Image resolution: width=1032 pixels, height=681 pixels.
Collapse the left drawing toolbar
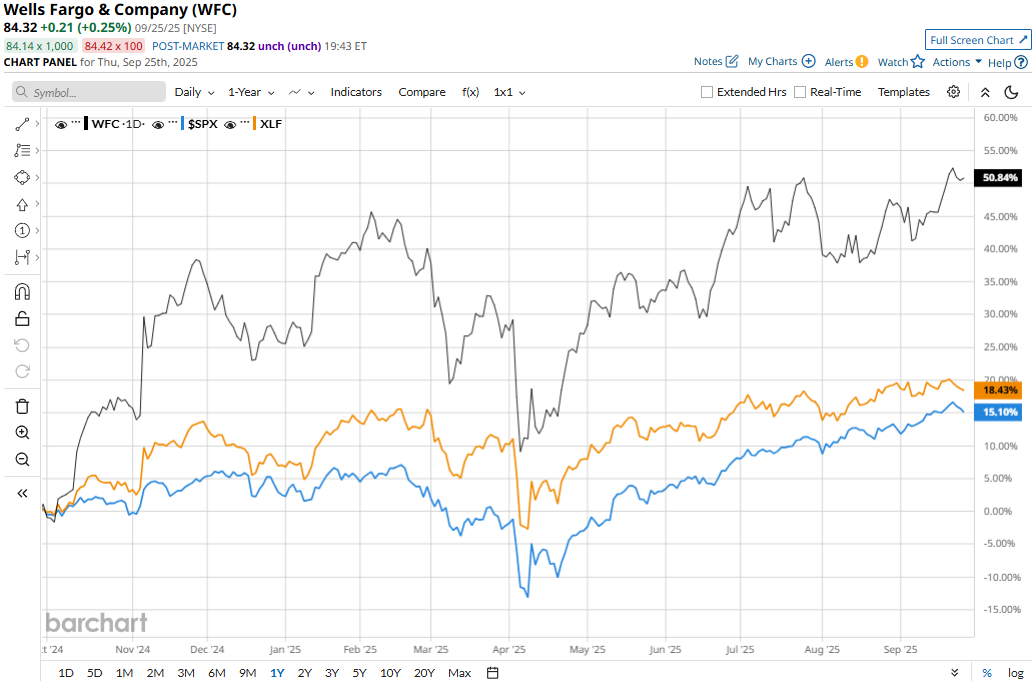click(22, 493)
